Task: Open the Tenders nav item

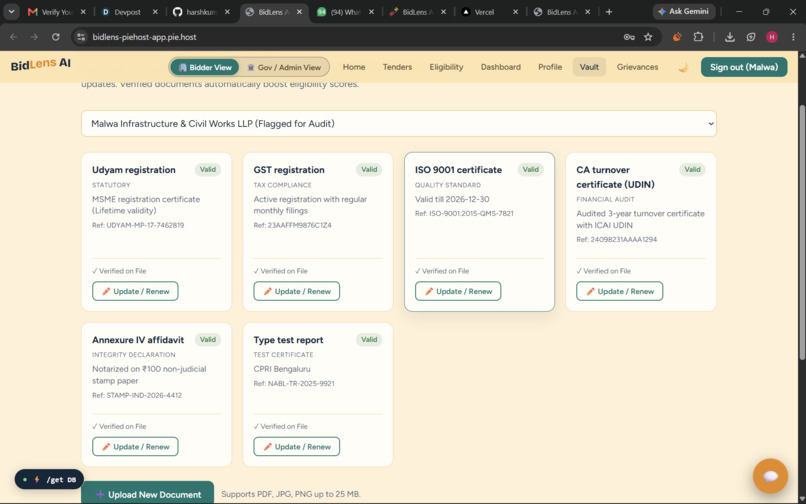Action: point(397,67)
